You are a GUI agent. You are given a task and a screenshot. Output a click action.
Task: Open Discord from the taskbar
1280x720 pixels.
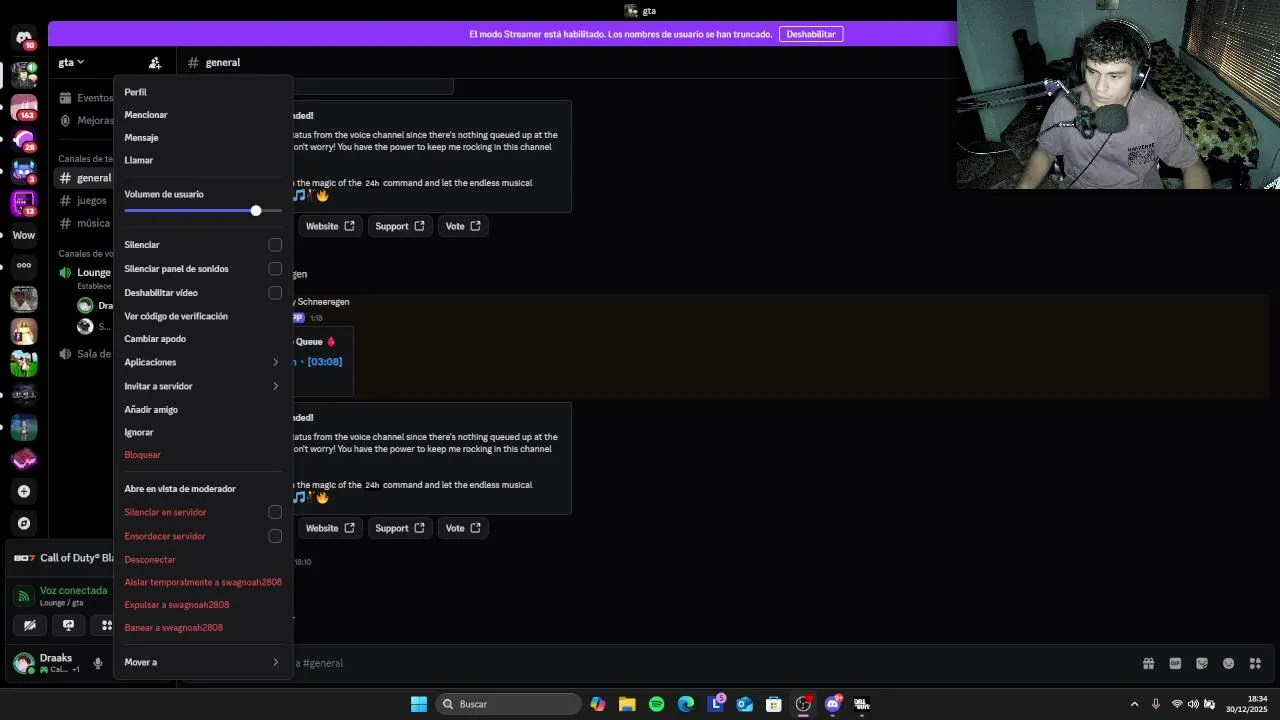[833, 704]
